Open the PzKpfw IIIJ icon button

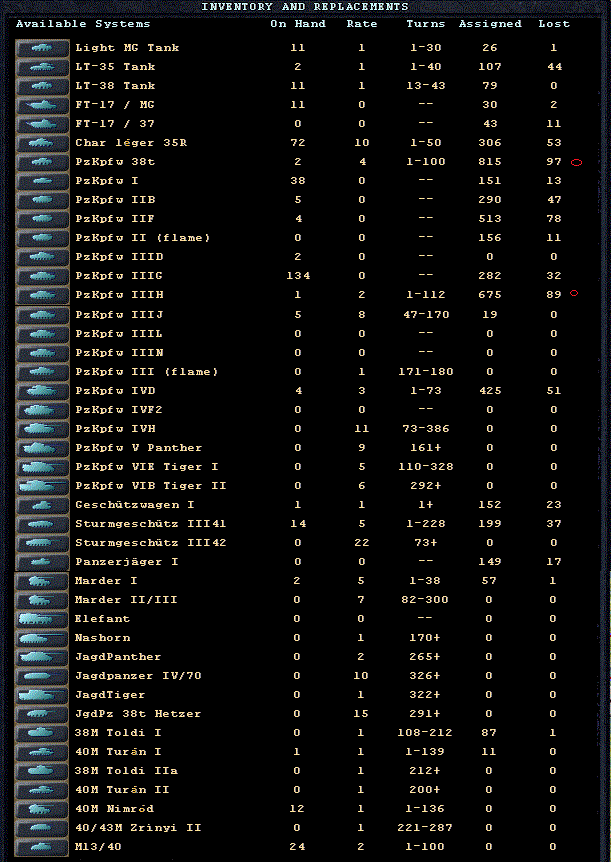tap(43, 316)
